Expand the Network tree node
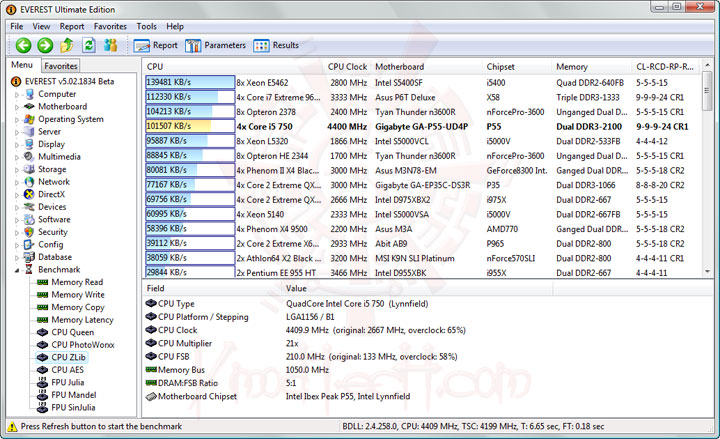Viewport: 720px width, 439px height. click(x=17, y=182)
